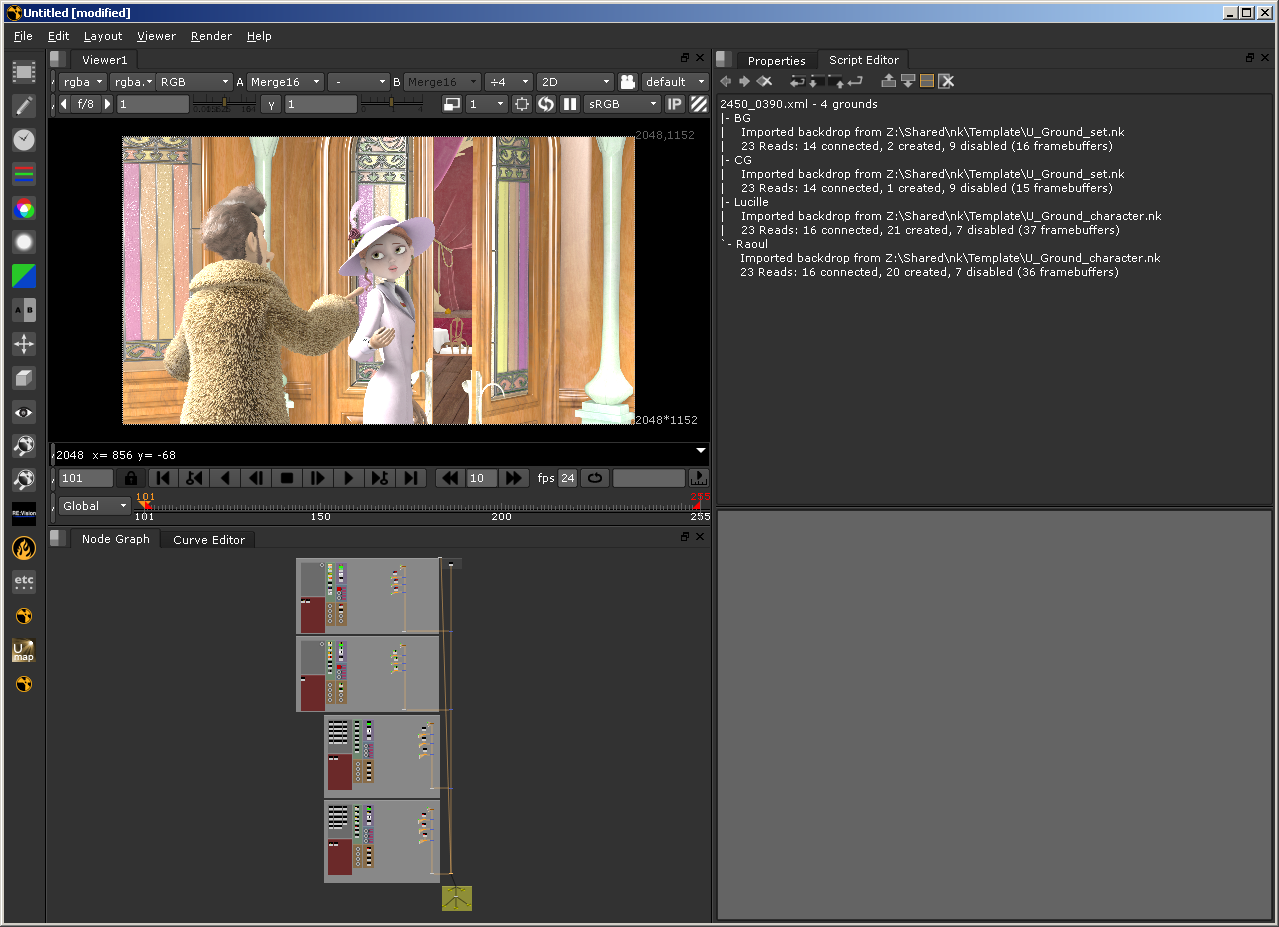This screenshot has height=927, width=1279.
Task: Open the Global frame range dropdown
Action: click(95, 506)
